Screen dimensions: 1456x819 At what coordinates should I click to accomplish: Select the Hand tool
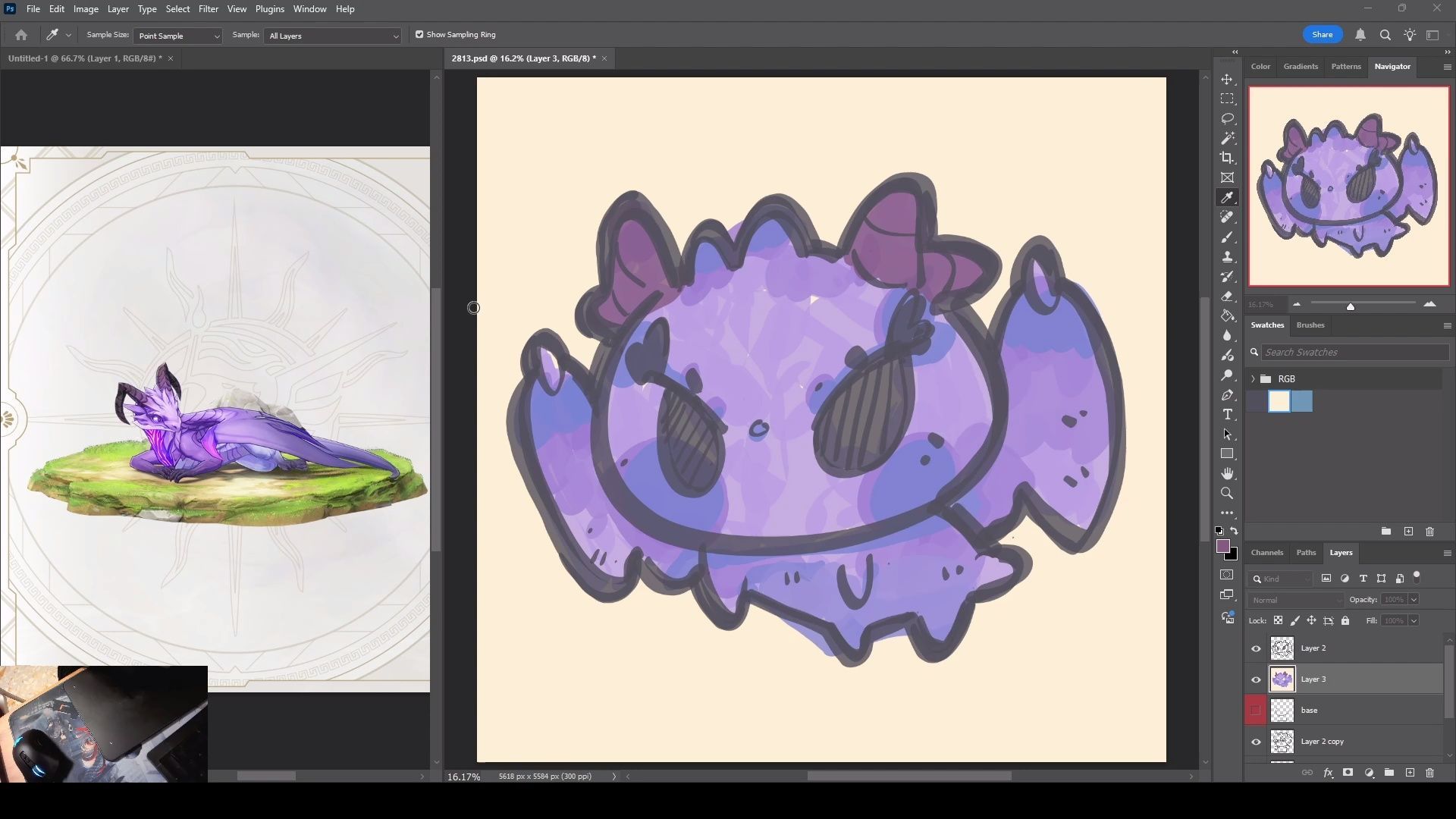click(x=1227, y=474)
